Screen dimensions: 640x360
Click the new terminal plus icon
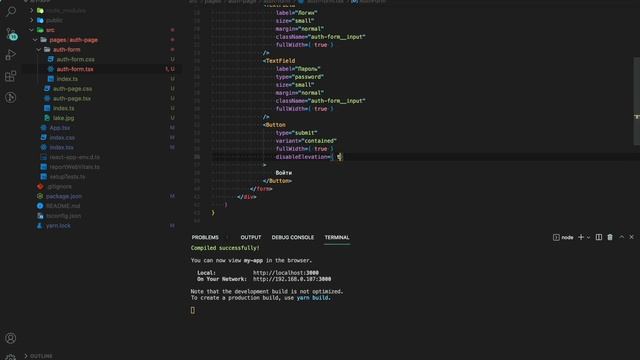[580, 237]
